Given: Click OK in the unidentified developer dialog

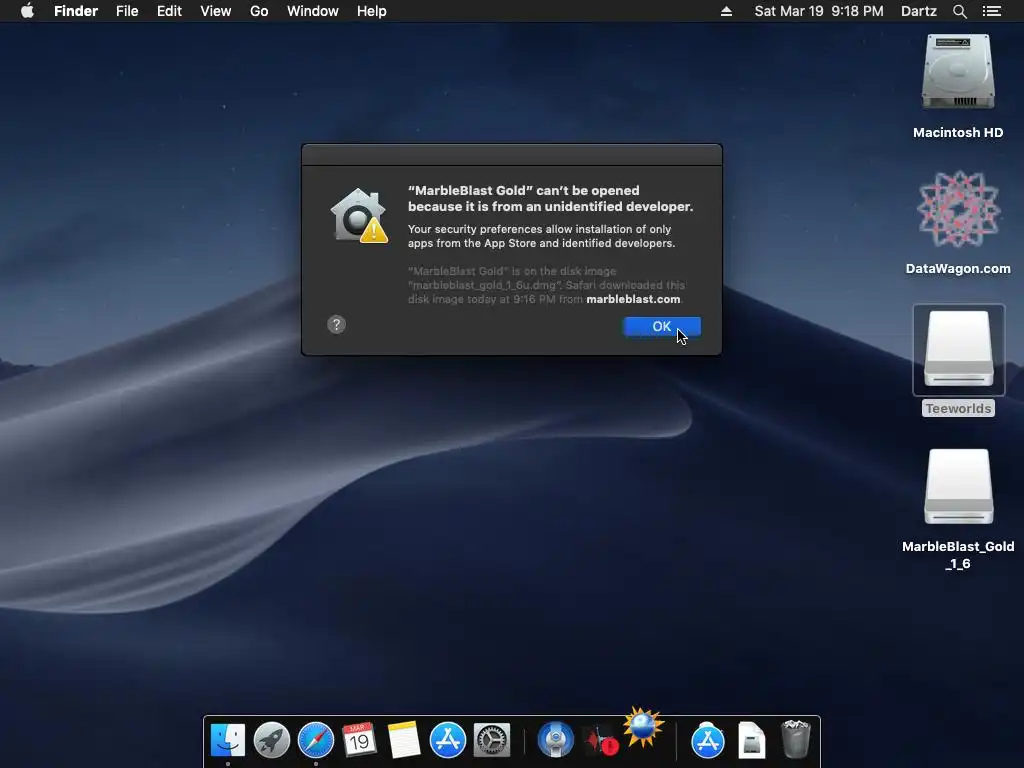Looking at the screenshot, I should coord(662,327).
